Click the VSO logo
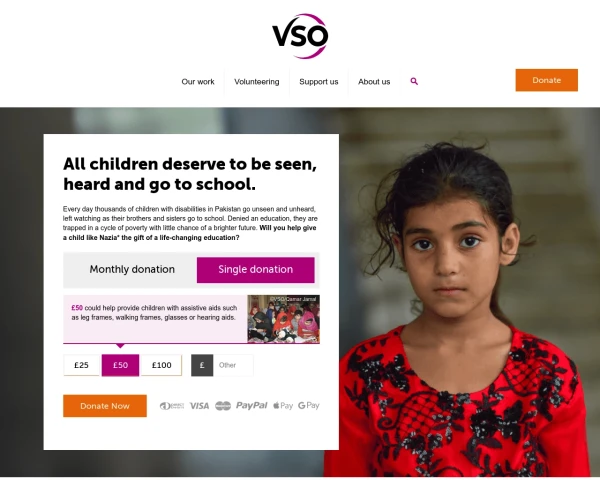This screenshot has width=600, height=480. click(300, 36)
